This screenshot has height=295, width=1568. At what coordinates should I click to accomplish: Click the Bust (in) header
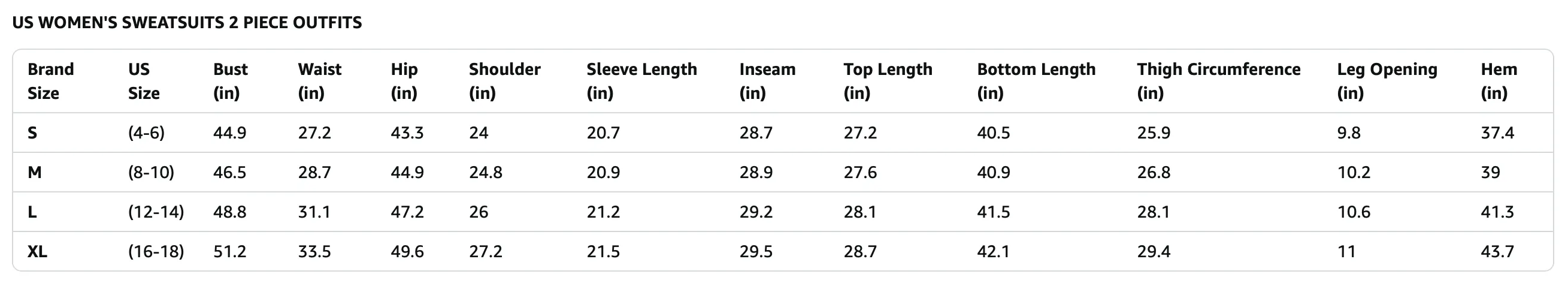(230, 81)
